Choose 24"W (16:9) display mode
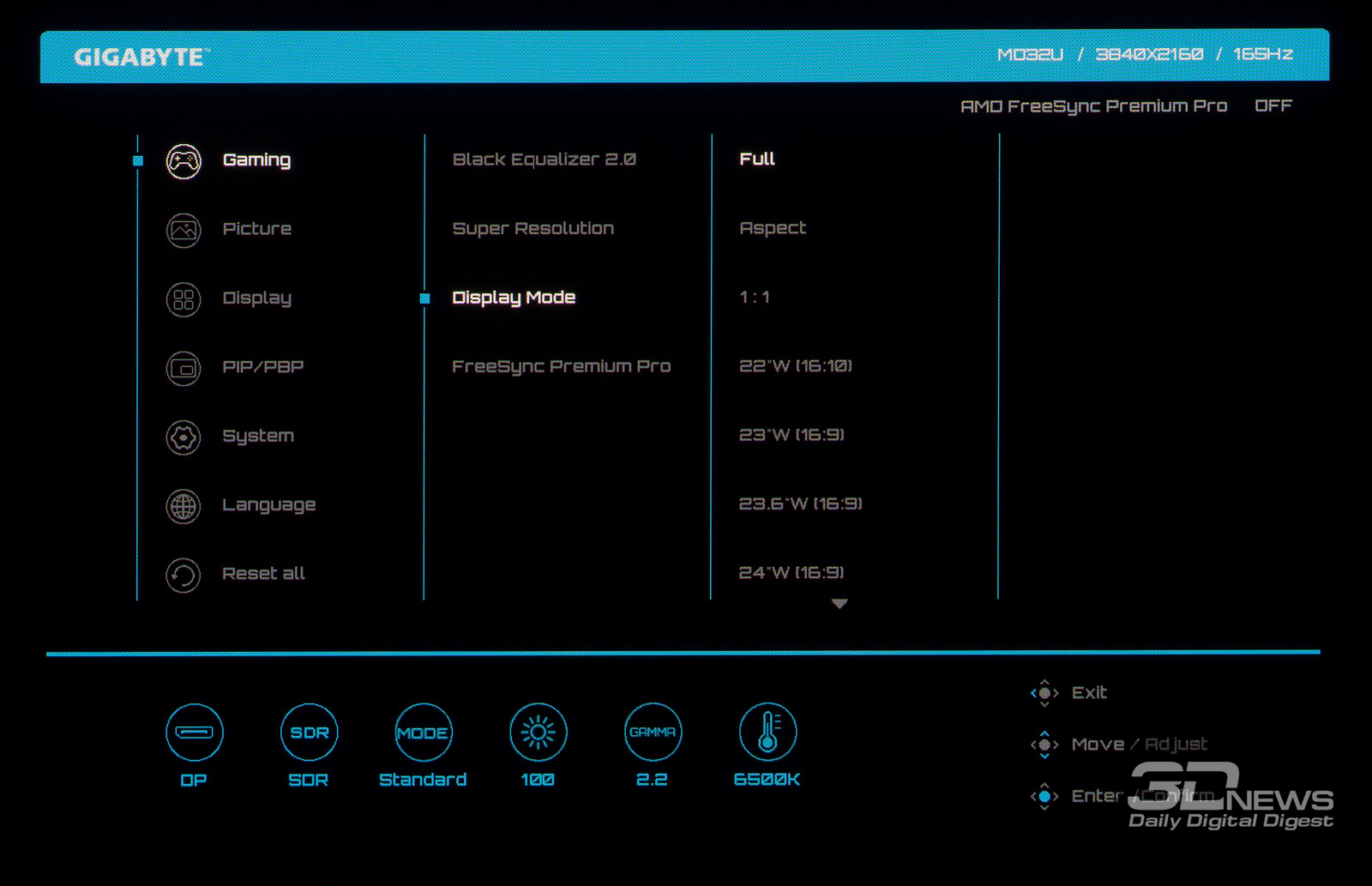The width and height of the screenshot is (1372, 886). [791, 572]
